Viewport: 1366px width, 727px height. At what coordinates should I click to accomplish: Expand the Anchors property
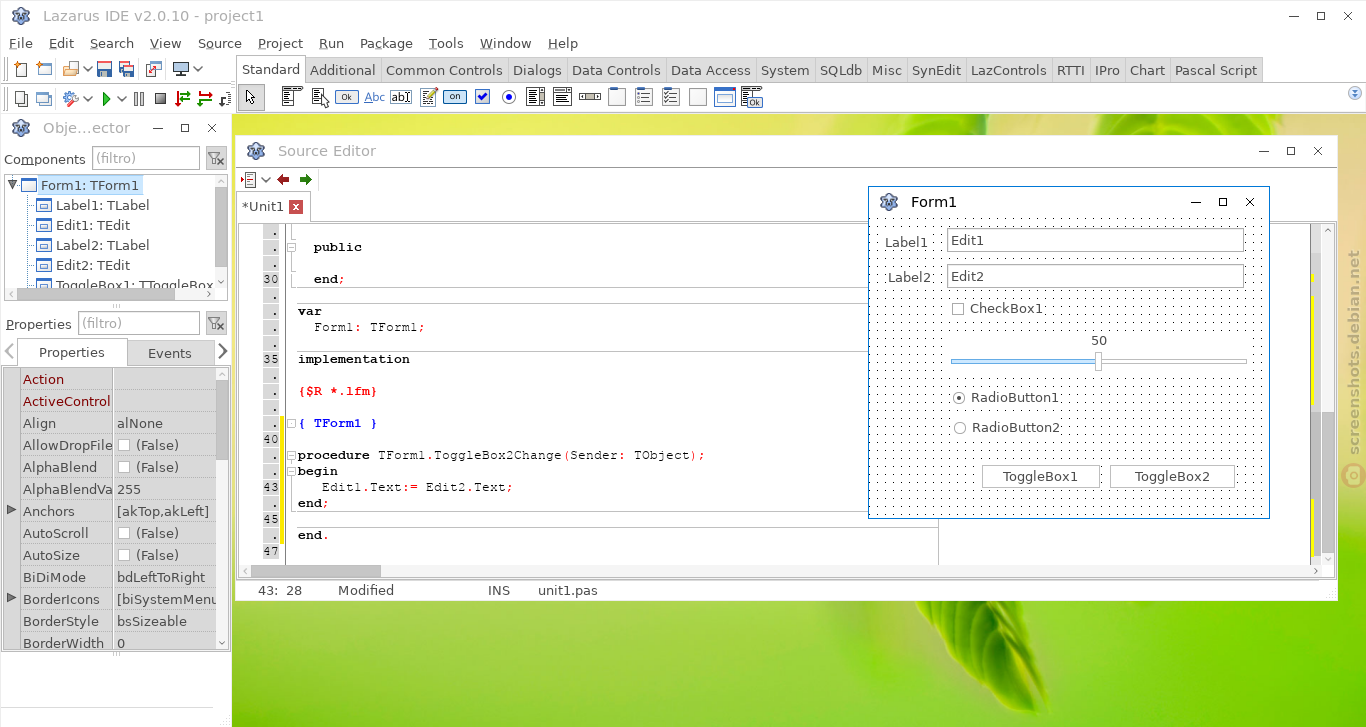click(x=12, y=510)
